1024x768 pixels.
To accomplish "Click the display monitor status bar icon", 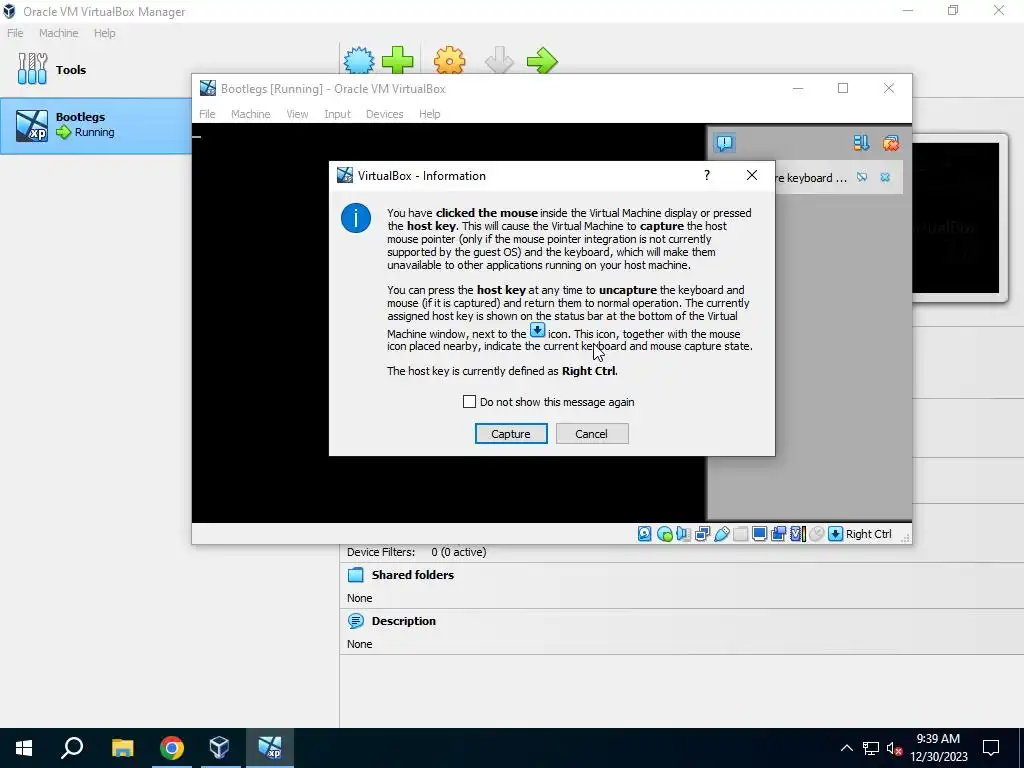I will coord(760,534).
